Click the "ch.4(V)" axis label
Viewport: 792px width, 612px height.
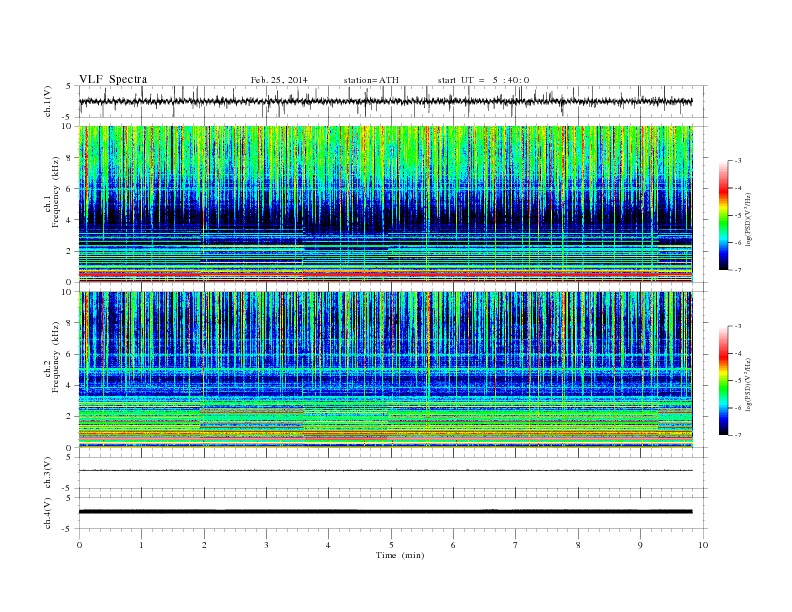(x=48, y=514)
